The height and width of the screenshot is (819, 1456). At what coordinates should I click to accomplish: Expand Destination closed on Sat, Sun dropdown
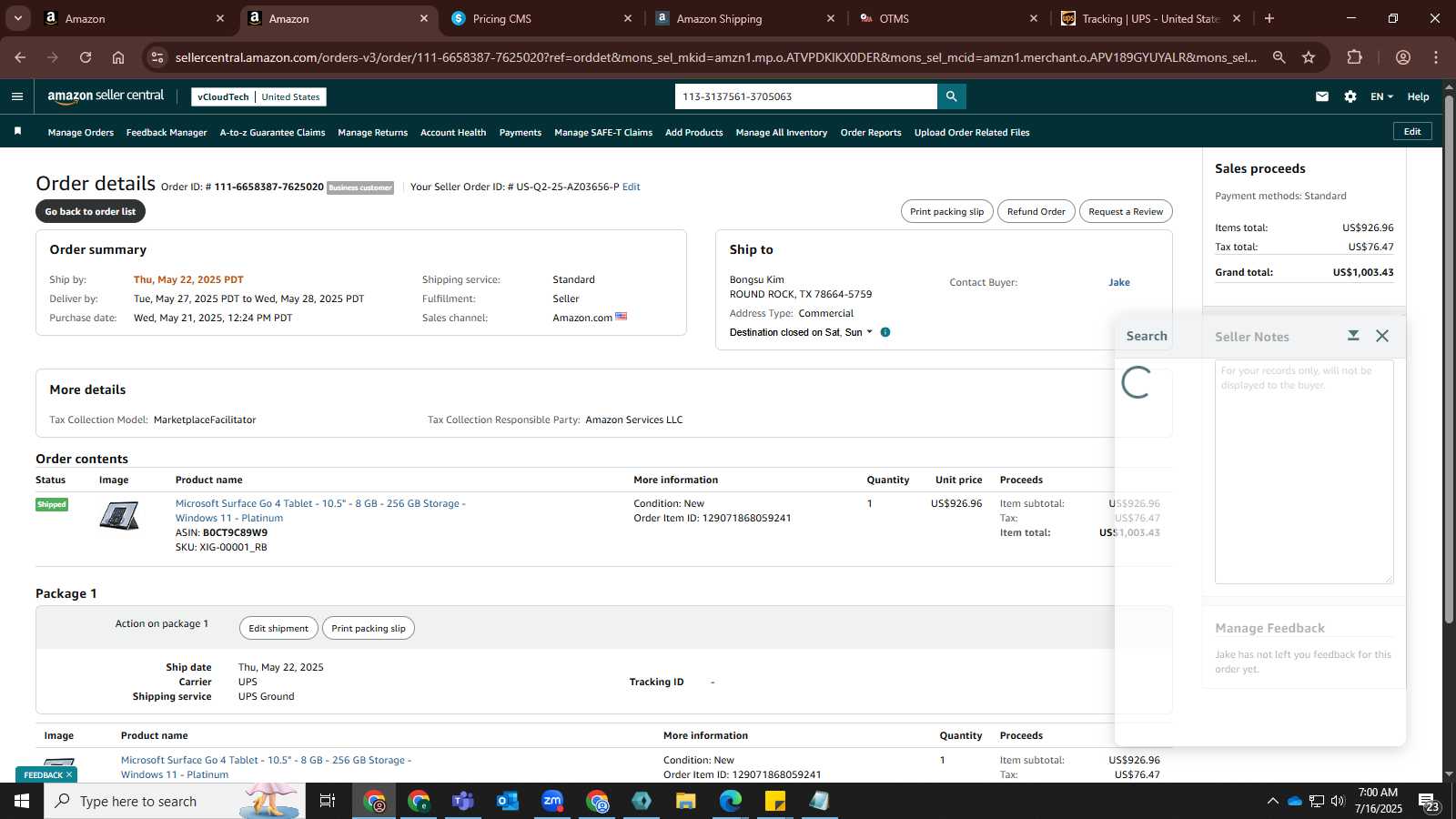[801, 332]
